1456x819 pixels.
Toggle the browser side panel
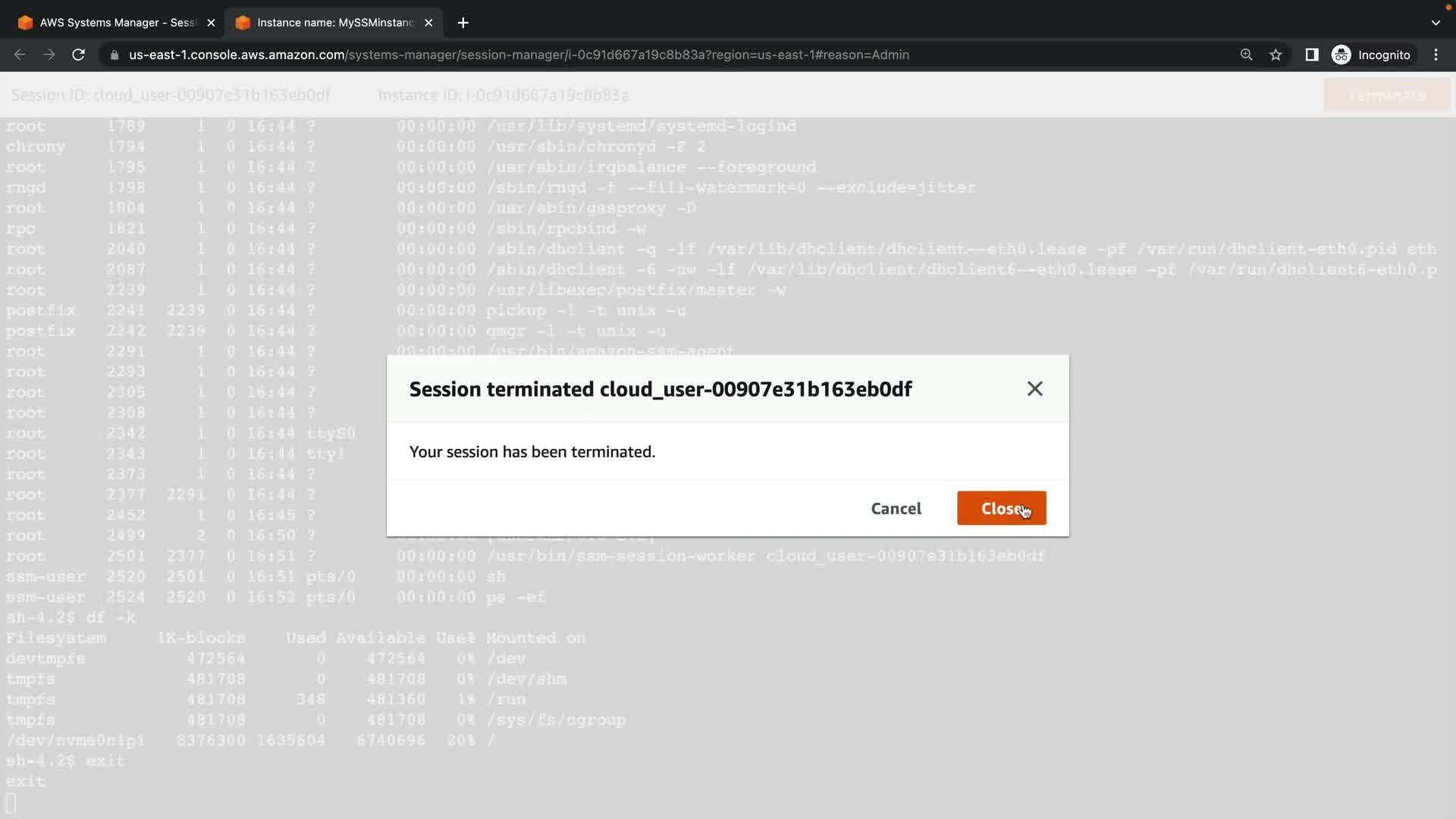coord(1311,55)
